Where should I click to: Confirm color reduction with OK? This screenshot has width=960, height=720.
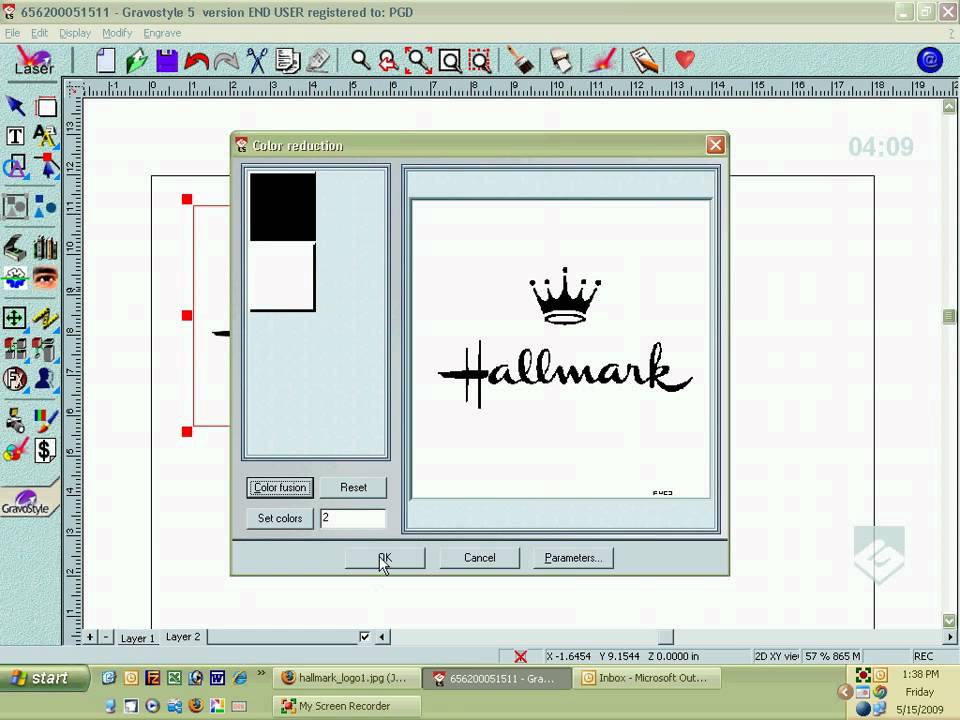tap(385, 558)
